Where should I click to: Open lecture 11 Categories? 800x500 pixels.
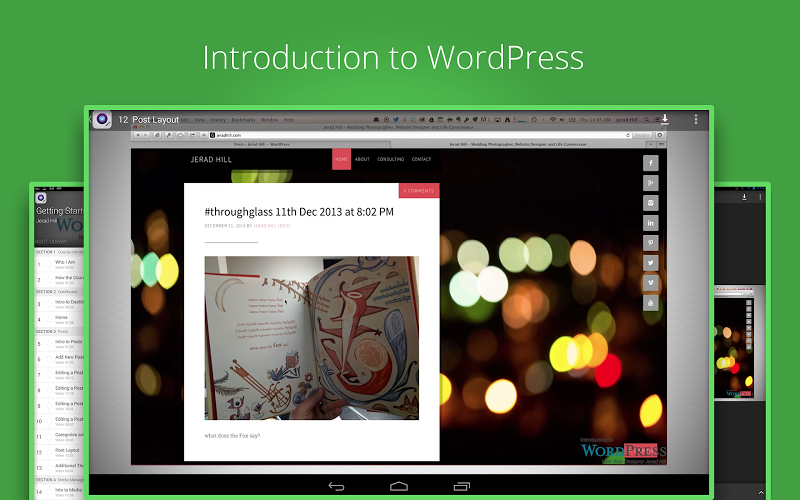coord(60,437)
